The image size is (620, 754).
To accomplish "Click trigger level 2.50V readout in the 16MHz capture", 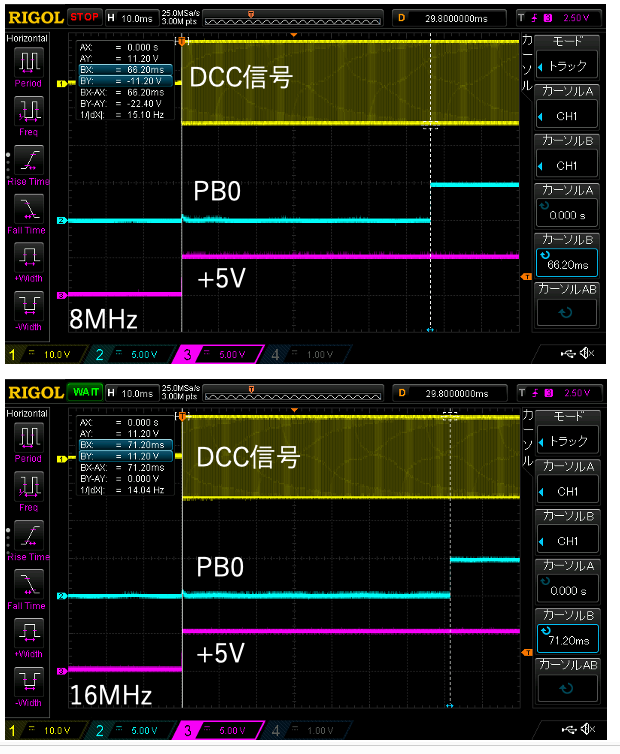I will [x=577, y=393].
